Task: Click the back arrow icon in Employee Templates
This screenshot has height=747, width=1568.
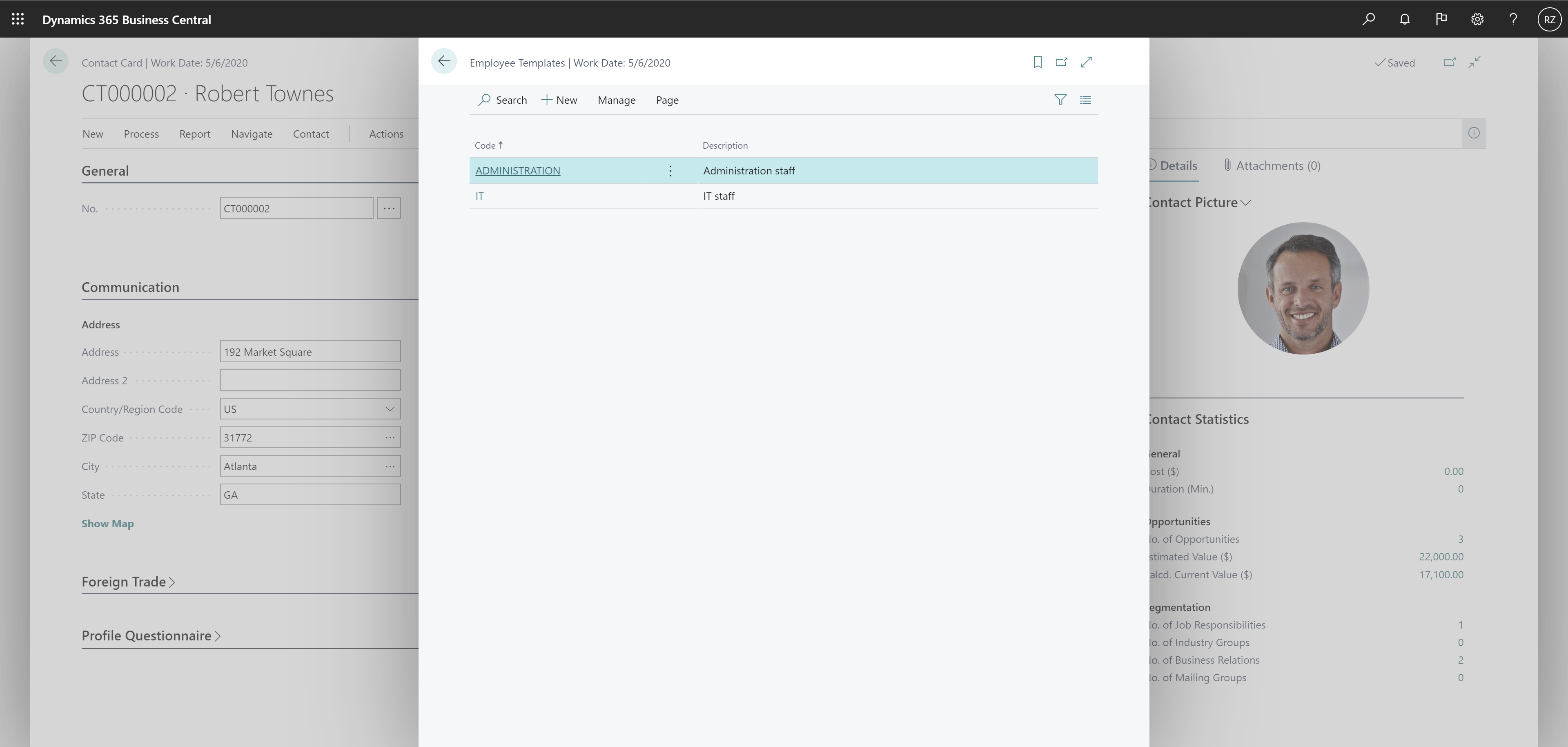Action: click(444, 62)
